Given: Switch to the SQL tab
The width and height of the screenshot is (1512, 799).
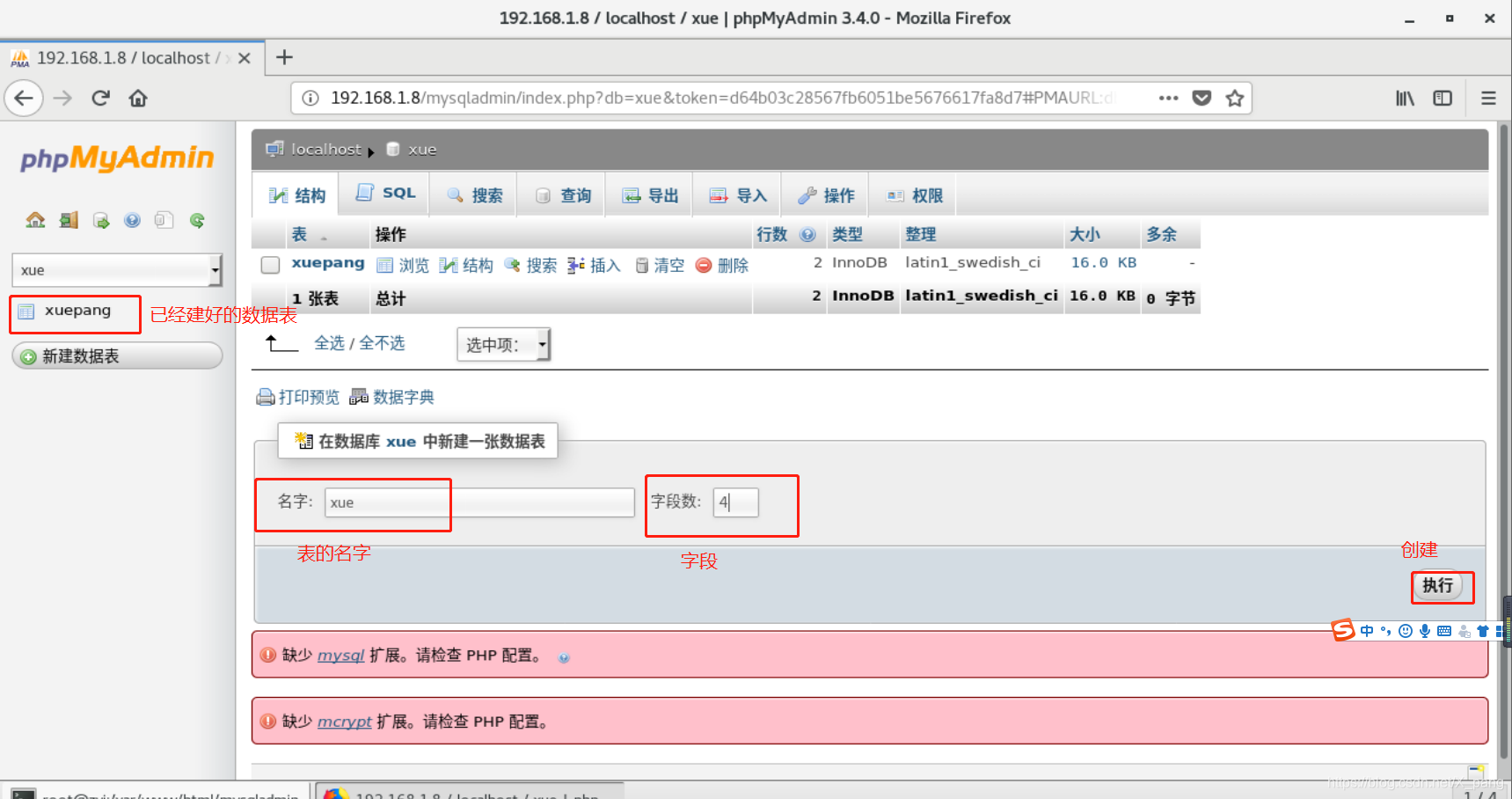Looking at the screenshot, I should pyautogui.click(x=385, y=193).
